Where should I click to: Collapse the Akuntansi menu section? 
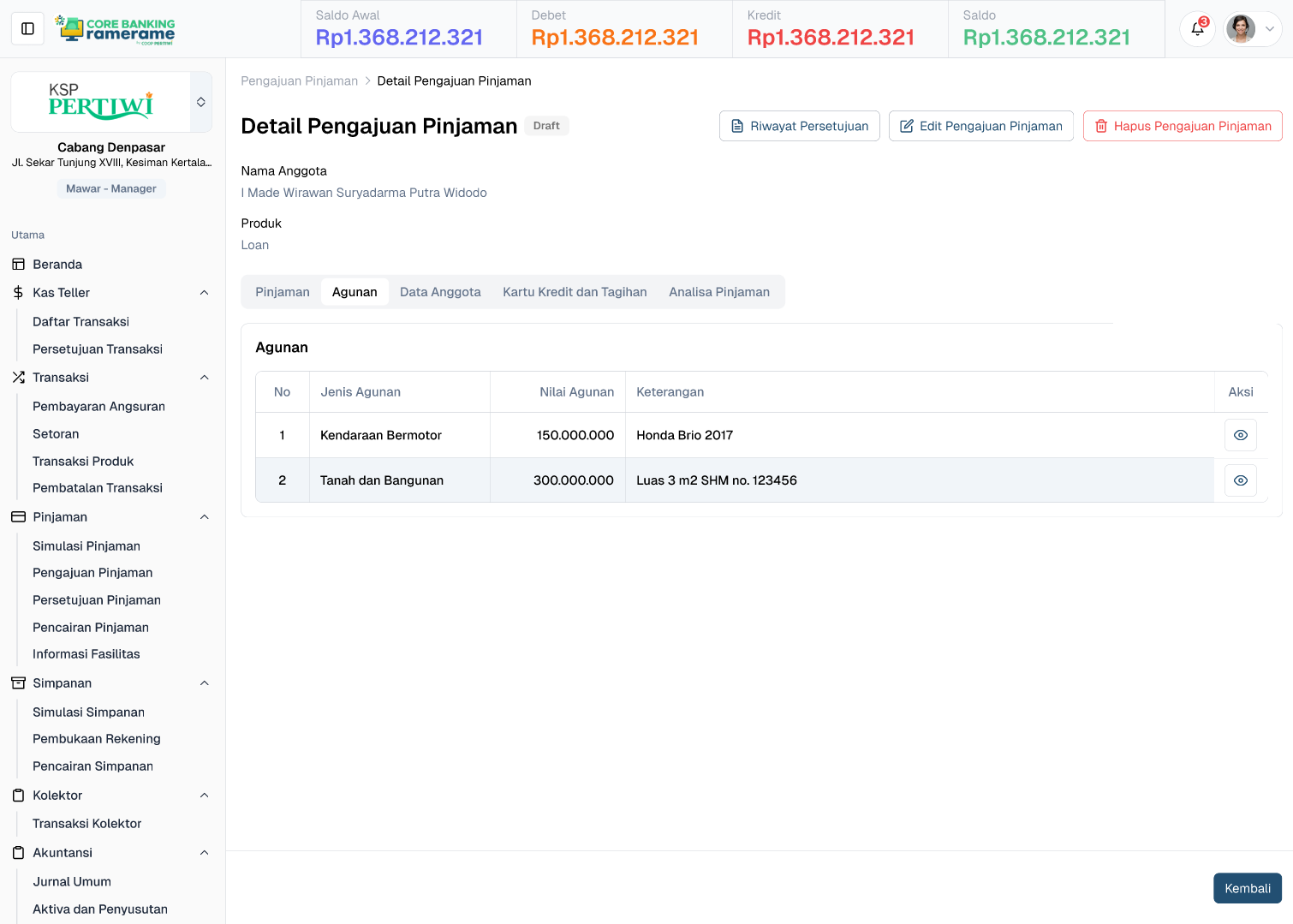pyautogui.click(x=204, y=853)
